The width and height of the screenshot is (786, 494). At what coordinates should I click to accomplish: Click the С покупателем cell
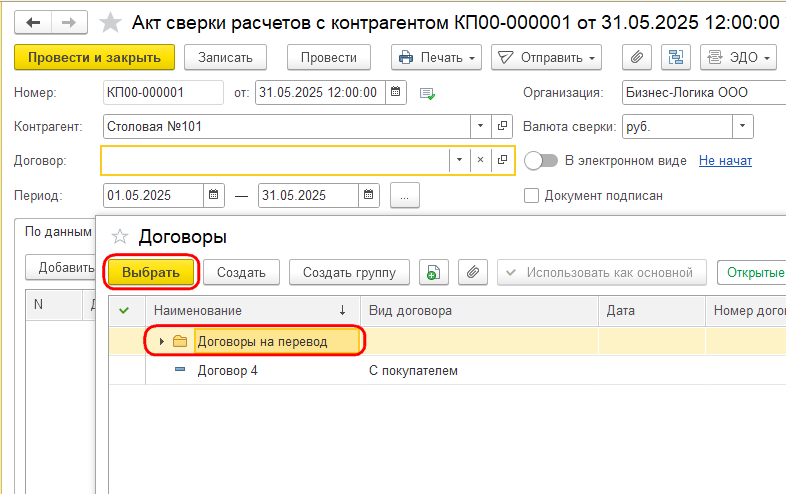tap(413, 370)
